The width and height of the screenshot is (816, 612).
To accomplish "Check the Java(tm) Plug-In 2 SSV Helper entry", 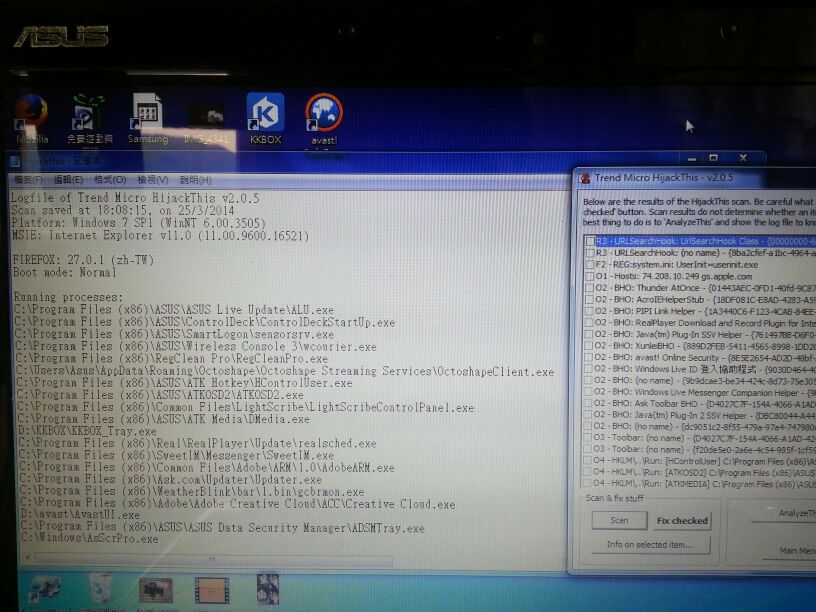I will coord(590,415).
